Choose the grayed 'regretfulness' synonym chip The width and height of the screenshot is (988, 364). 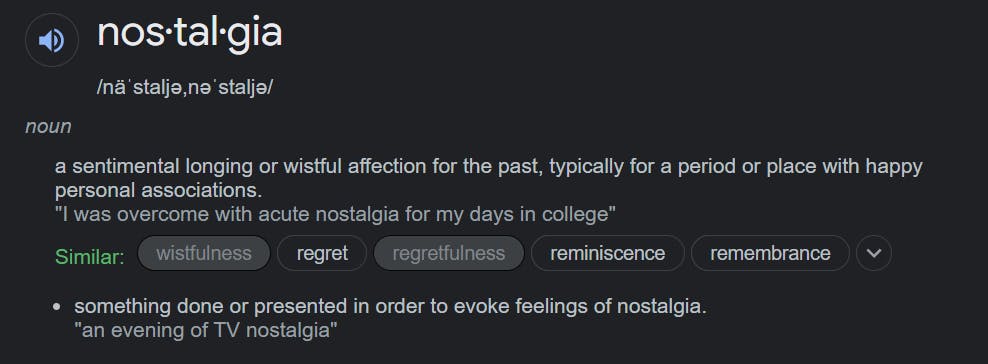(449, 253)
